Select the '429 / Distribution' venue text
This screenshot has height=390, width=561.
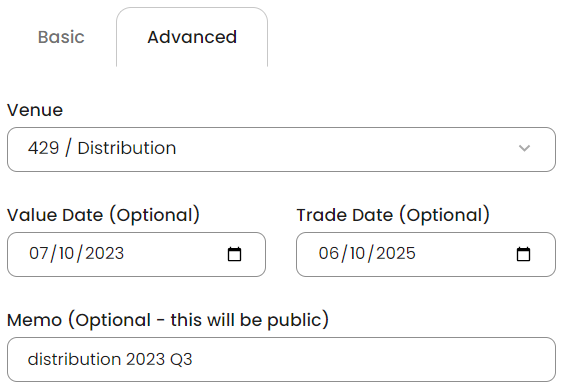coord(102,148)
